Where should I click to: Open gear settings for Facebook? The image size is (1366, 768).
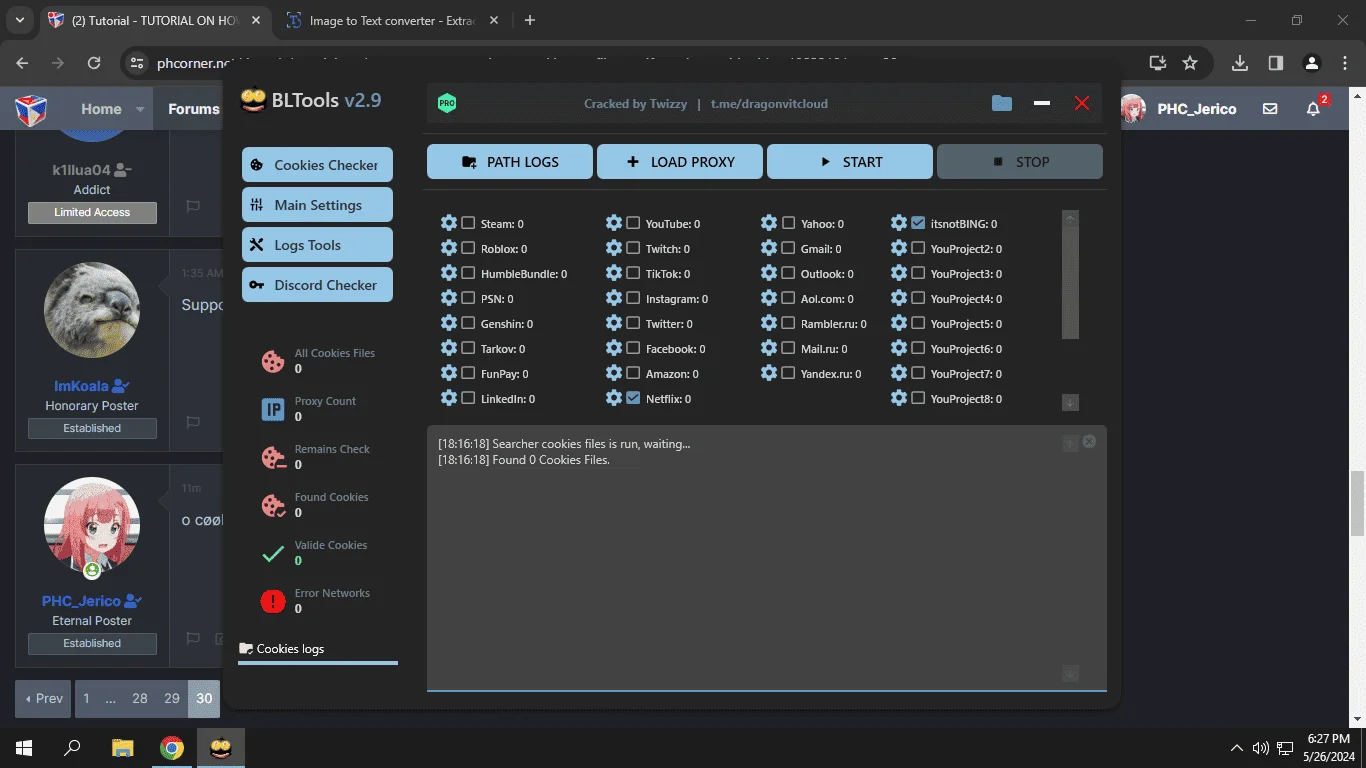click(x=614, y=348)
